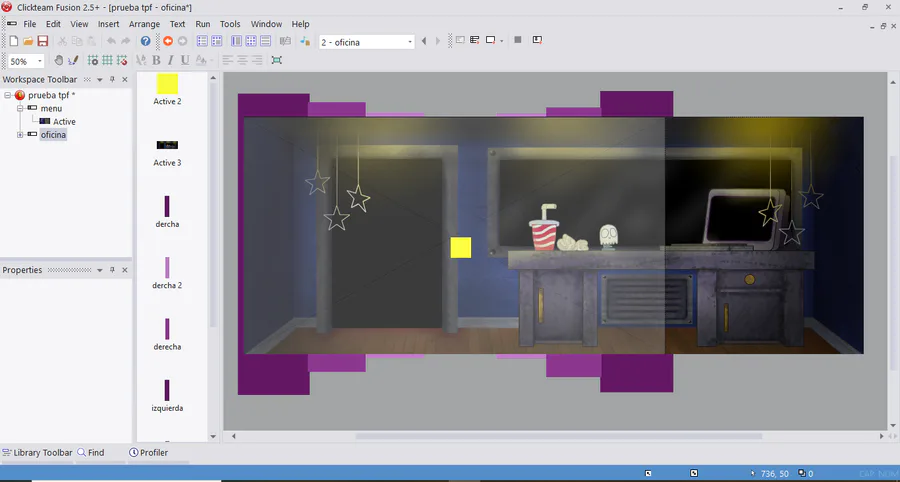The width and height of the screenshot is (900, 482).
Task: Open the text color icon
Action: [x=200, y=60]
